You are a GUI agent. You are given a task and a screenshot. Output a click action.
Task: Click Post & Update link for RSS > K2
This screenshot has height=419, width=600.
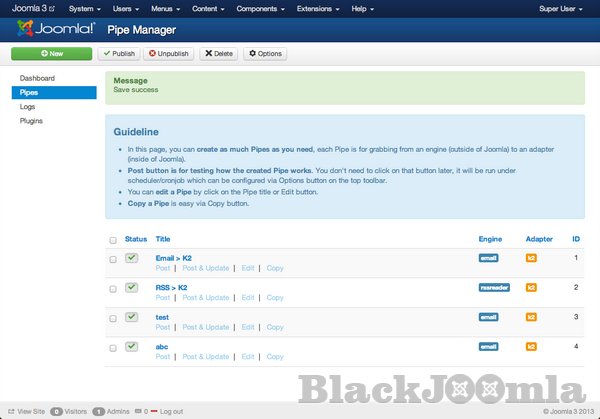tap(205, 298)
